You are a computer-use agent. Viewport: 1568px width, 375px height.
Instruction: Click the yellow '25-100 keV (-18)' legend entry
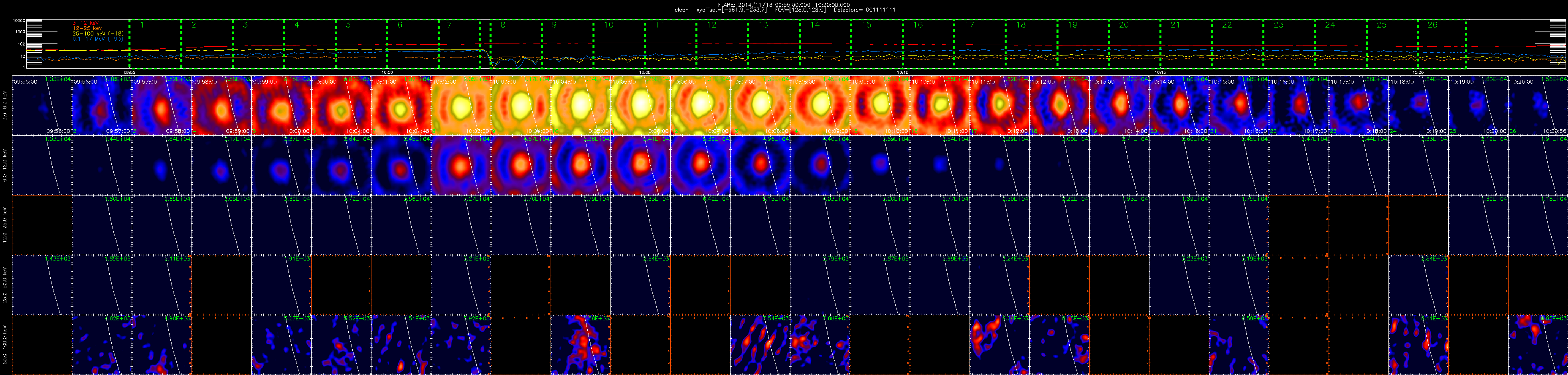(x=99, y=34)
